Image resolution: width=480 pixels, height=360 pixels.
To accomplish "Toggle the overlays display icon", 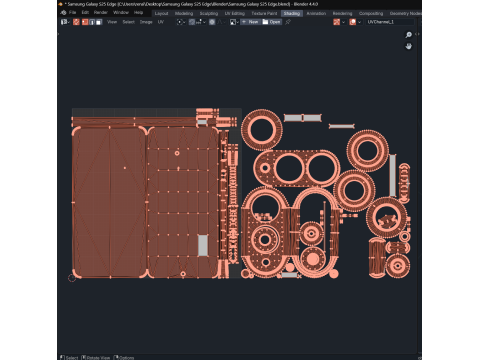I will click(x=353, y=22).
